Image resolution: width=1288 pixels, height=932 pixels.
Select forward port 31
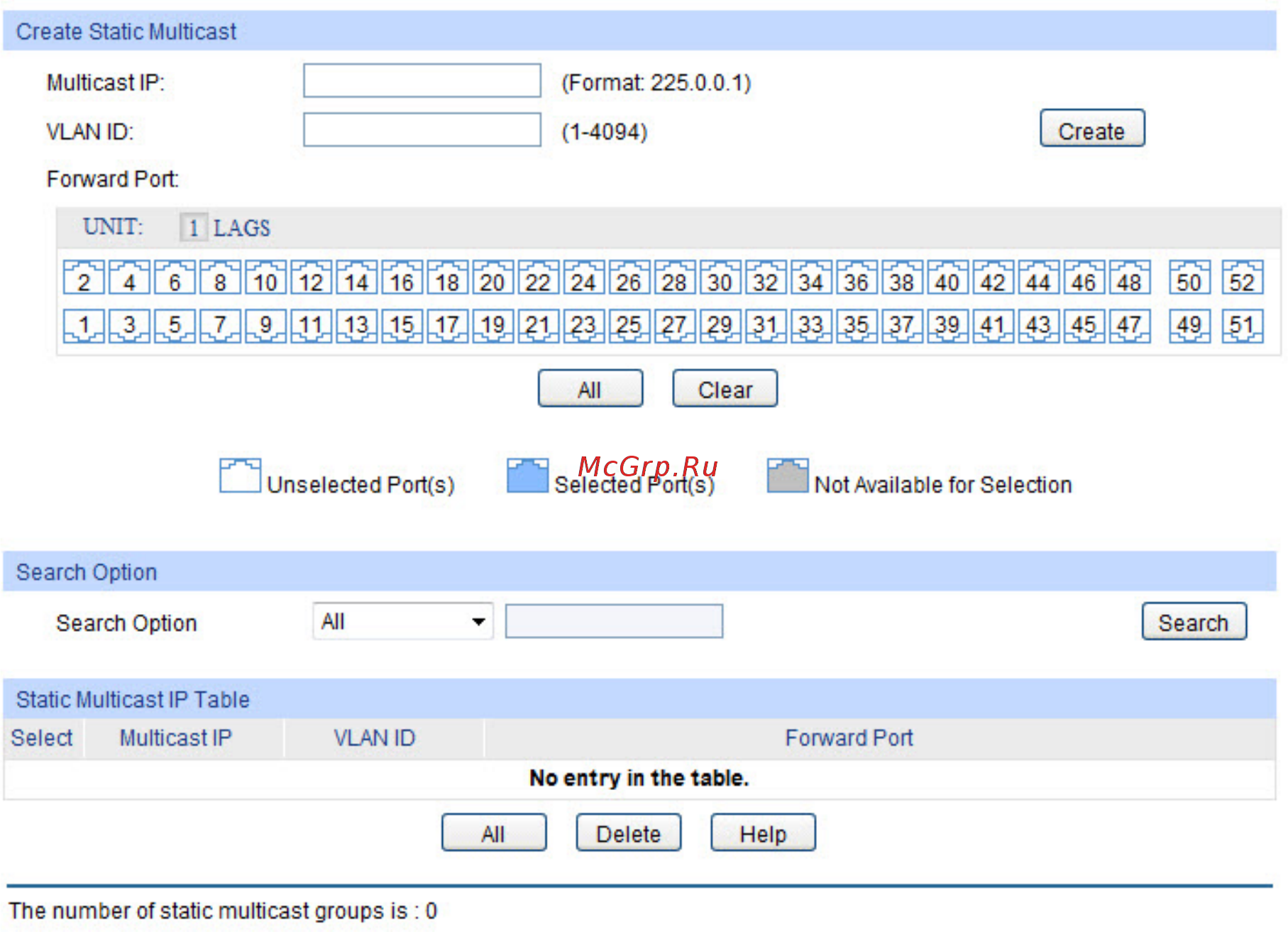click(x=765, y=326)
